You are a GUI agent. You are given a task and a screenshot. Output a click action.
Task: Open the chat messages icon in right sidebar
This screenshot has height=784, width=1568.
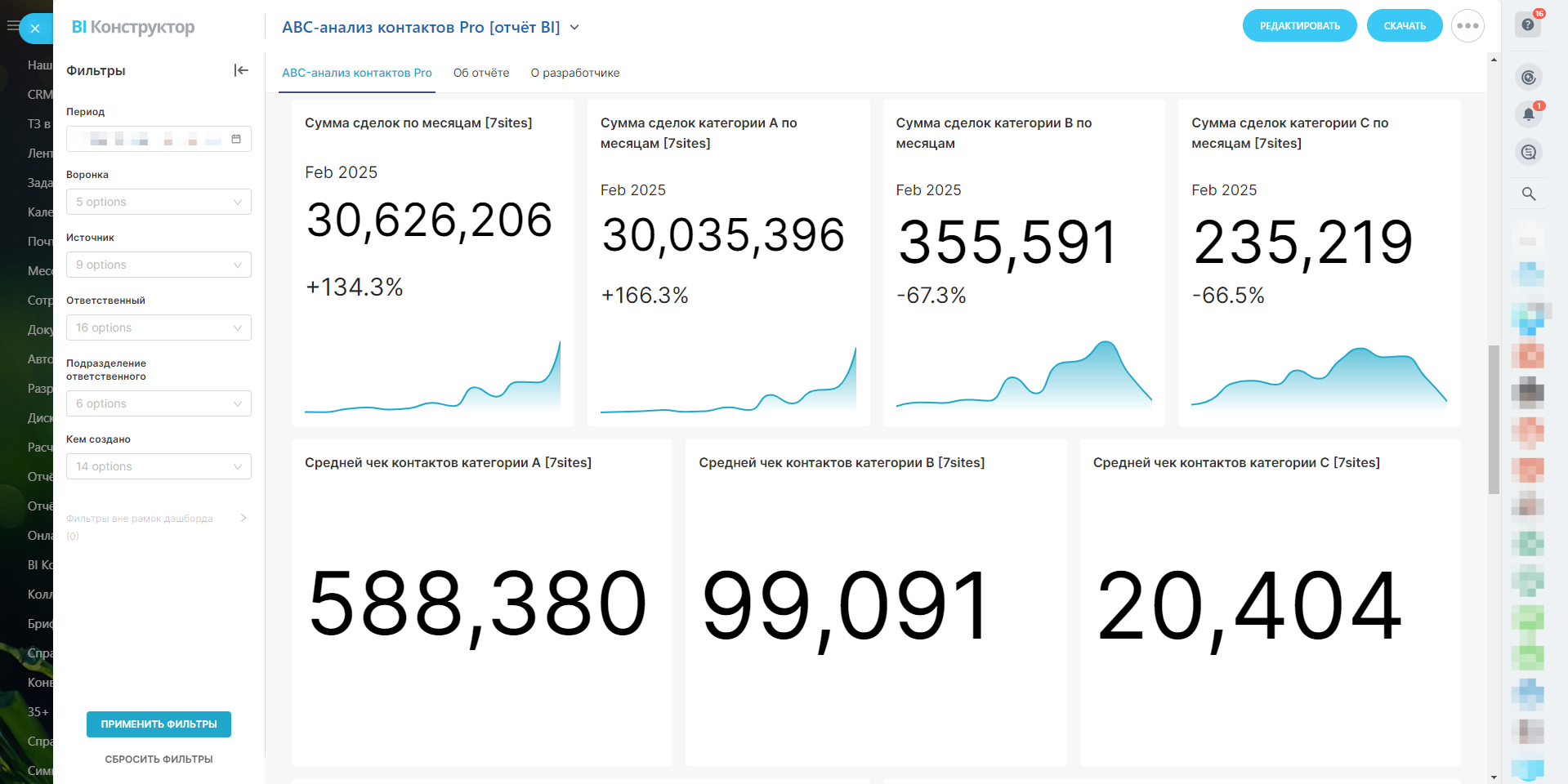pos(1528,152)
